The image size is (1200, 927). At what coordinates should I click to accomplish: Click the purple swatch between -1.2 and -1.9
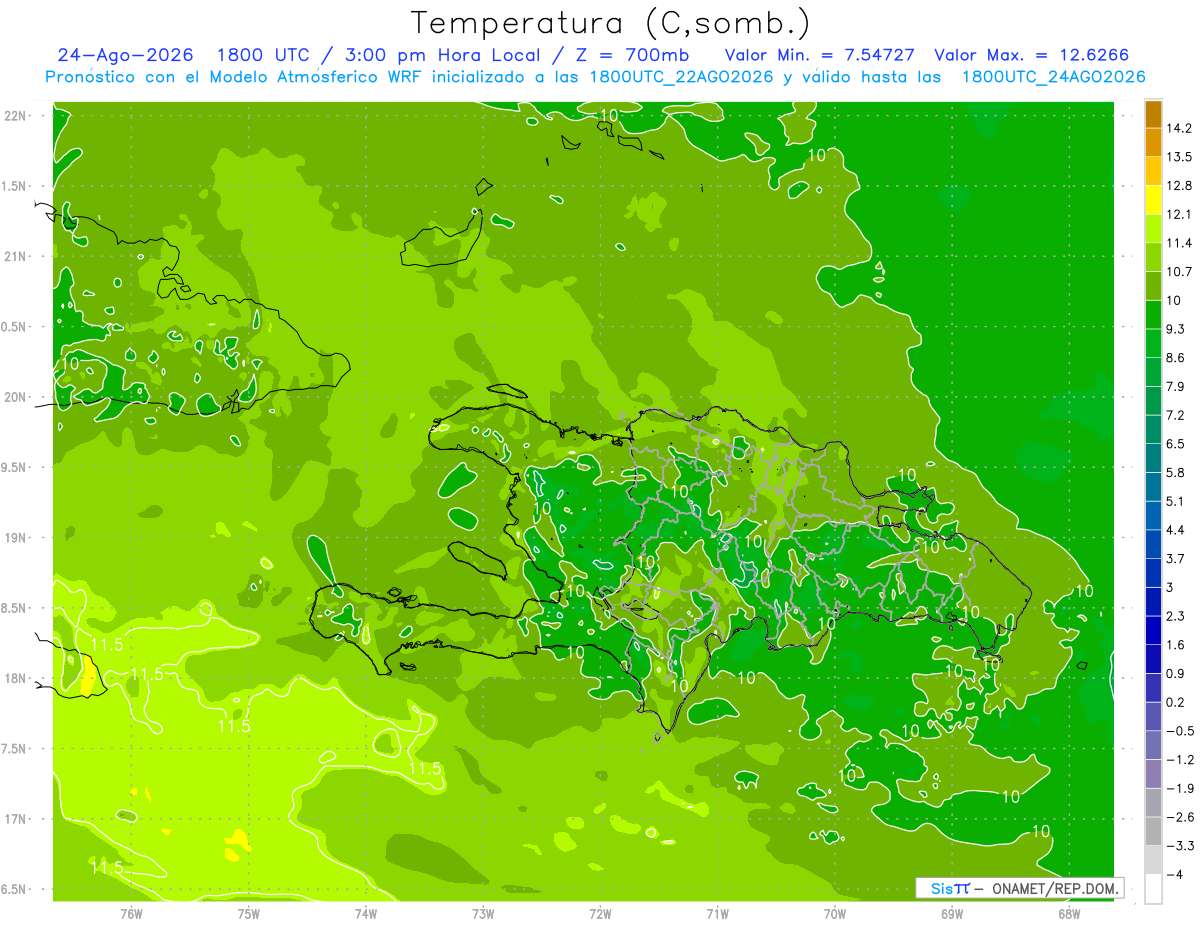[x=1153, y=774]
